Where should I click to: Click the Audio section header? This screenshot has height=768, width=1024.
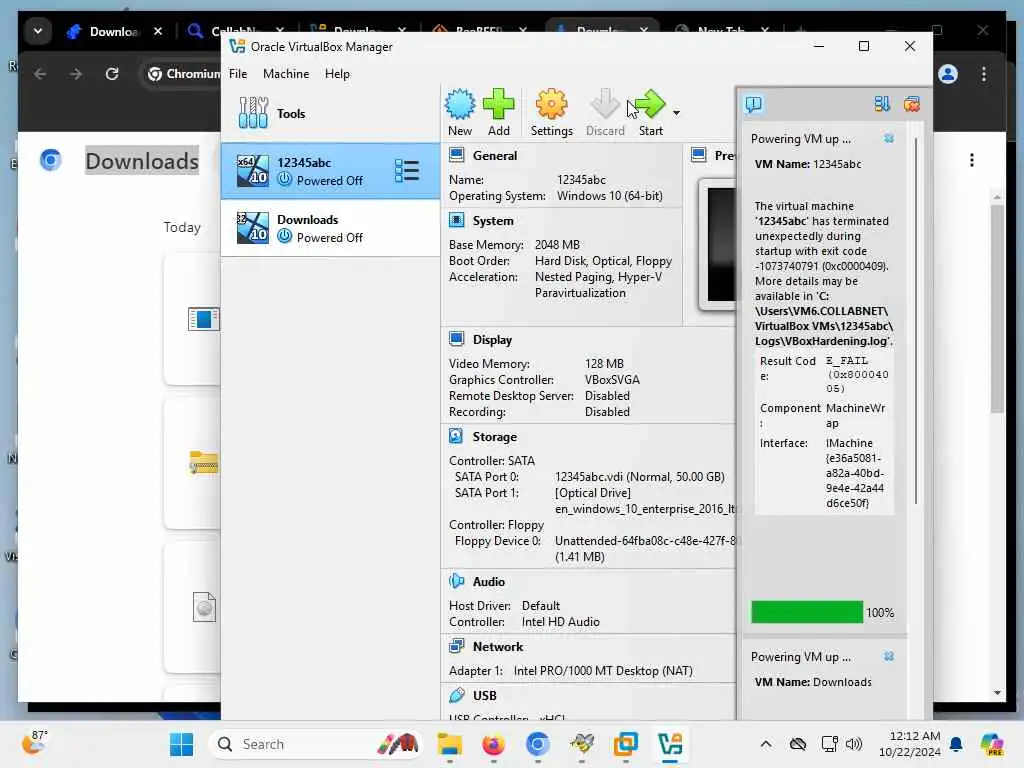click(488, 581)
